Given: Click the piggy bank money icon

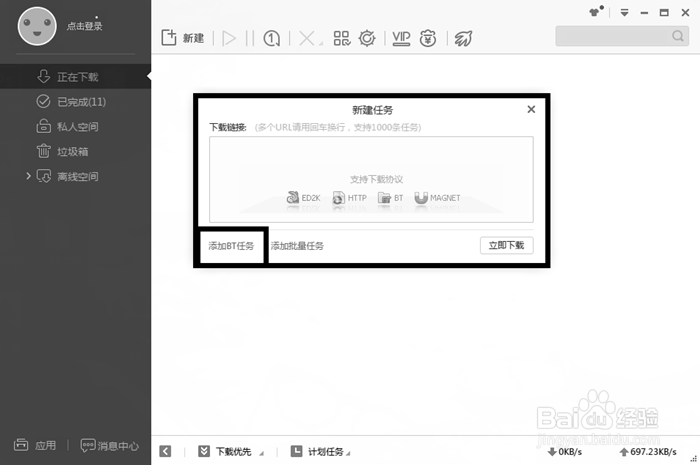Looking at the screenshot, I should coord(428,38).
